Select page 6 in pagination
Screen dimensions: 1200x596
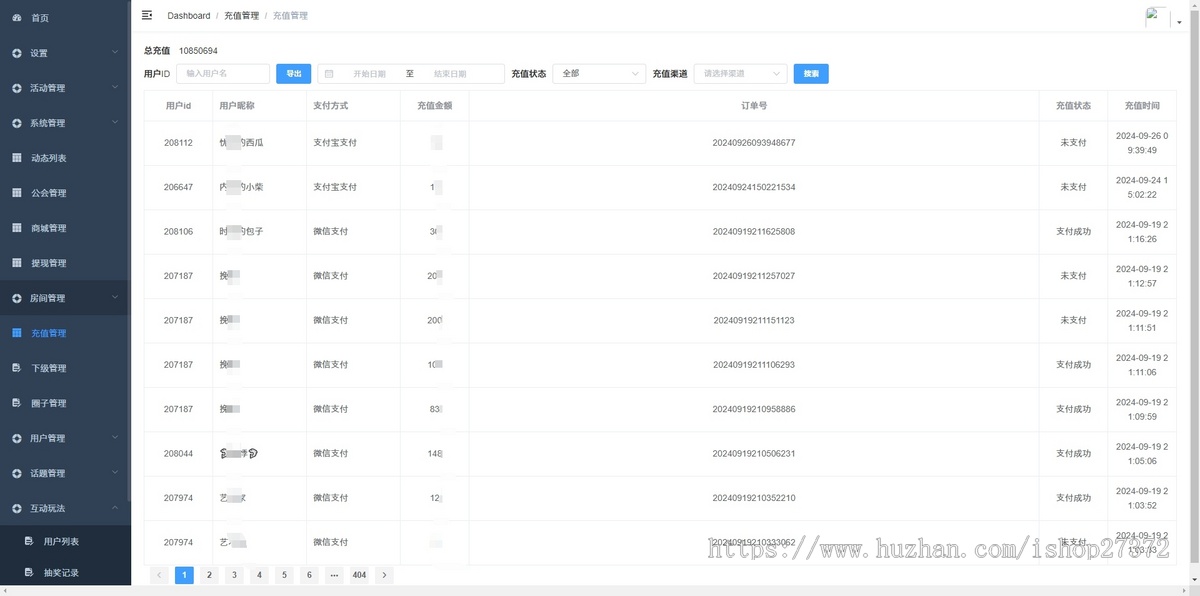point(309,575)
